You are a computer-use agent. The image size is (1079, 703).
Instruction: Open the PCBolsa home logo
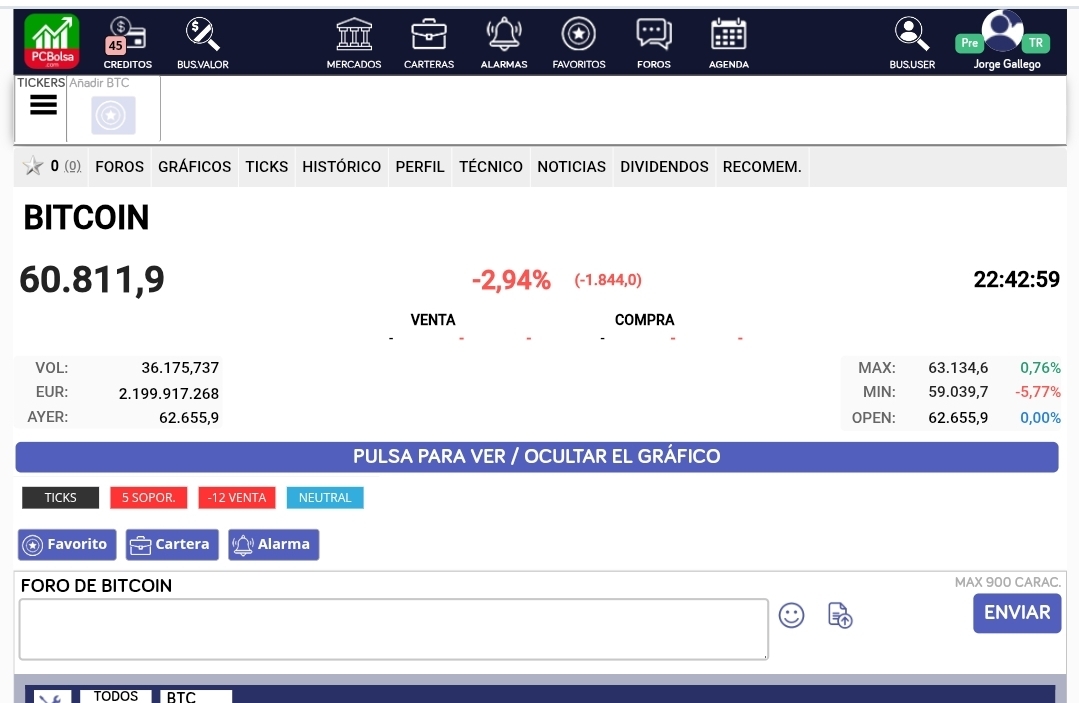point(52,41)
